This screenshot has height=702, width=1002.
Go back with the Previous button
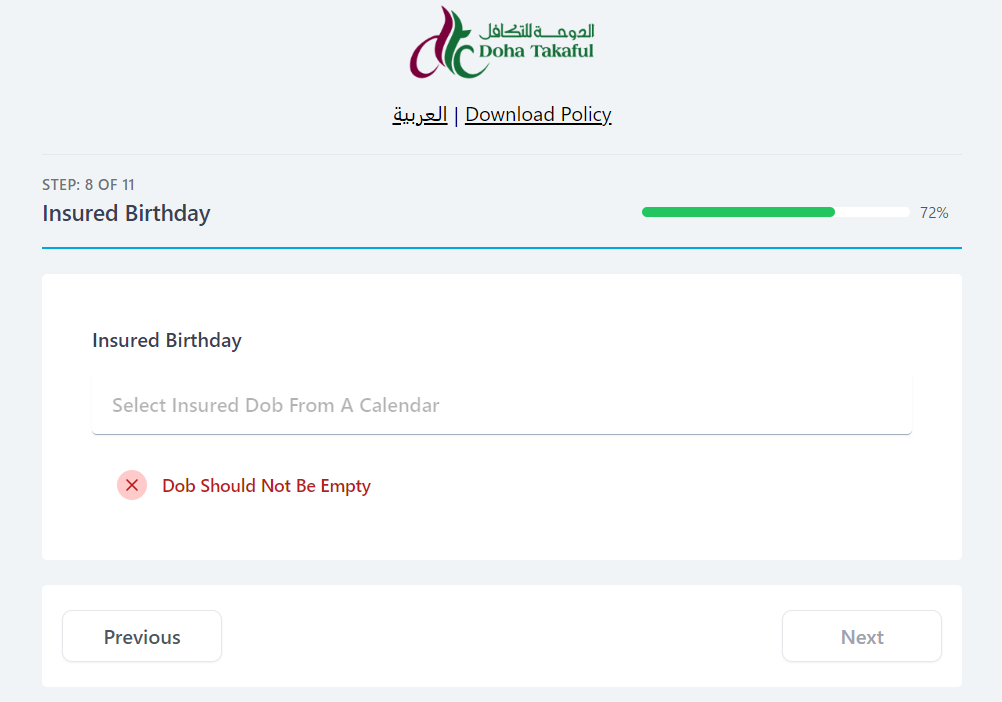tap(142, 636)
